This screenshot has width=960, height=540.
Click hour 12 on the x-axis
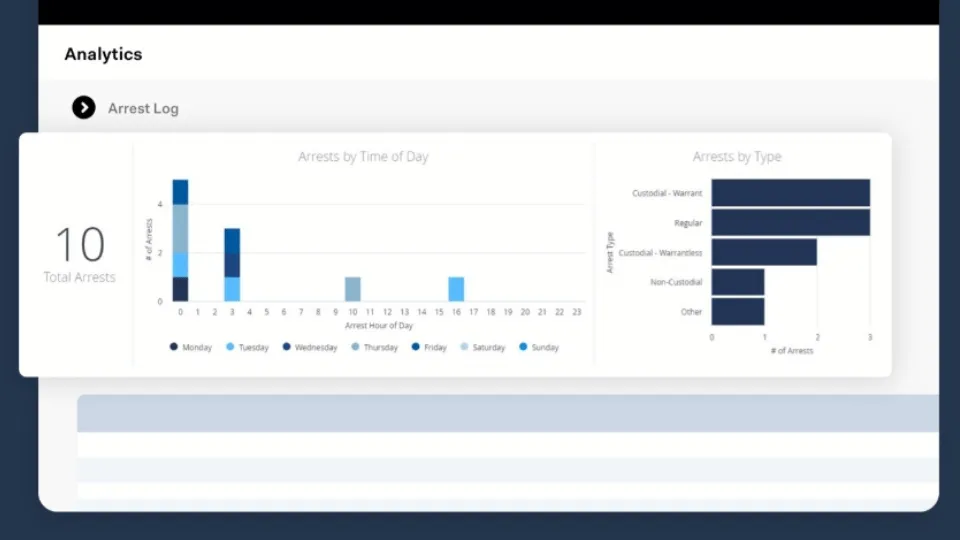coord(387,312)
